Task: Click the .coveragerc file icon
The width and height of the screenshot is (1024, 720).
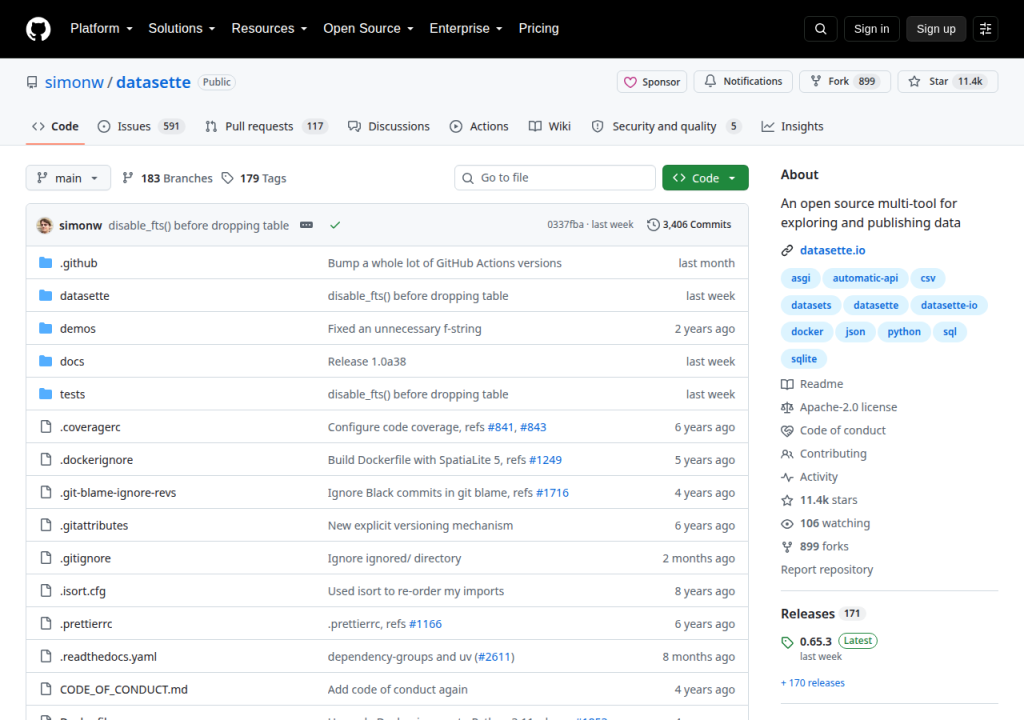Action: coord(46,427)
